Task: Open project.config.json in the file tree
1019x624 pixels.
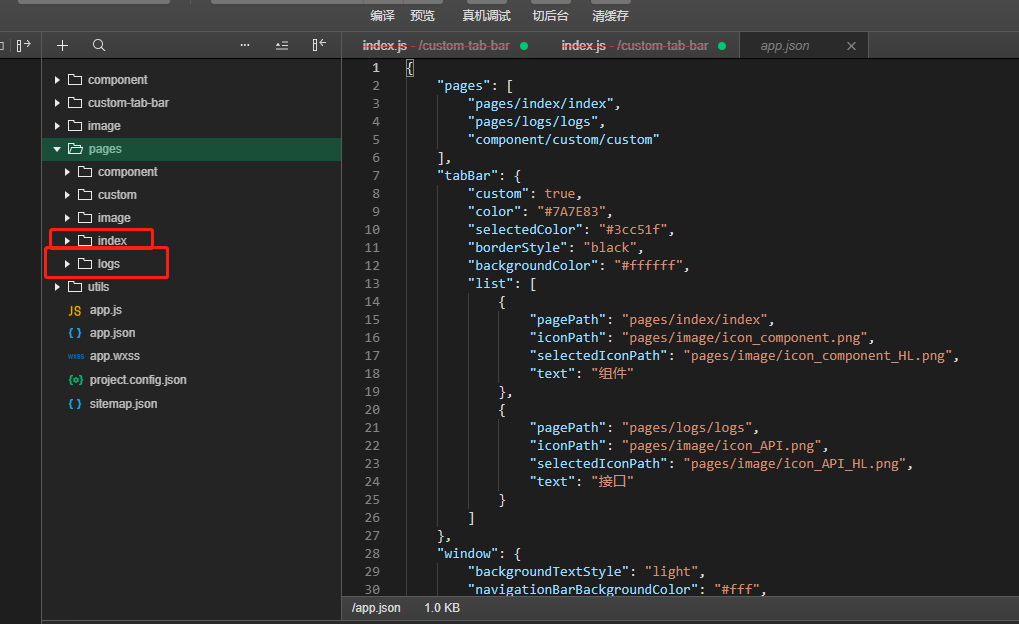Action: point(138,380)
